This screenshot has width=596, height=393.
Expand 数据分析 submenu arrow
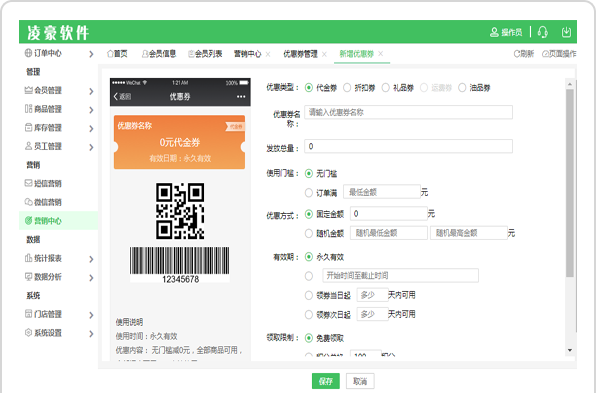point(91,278)
